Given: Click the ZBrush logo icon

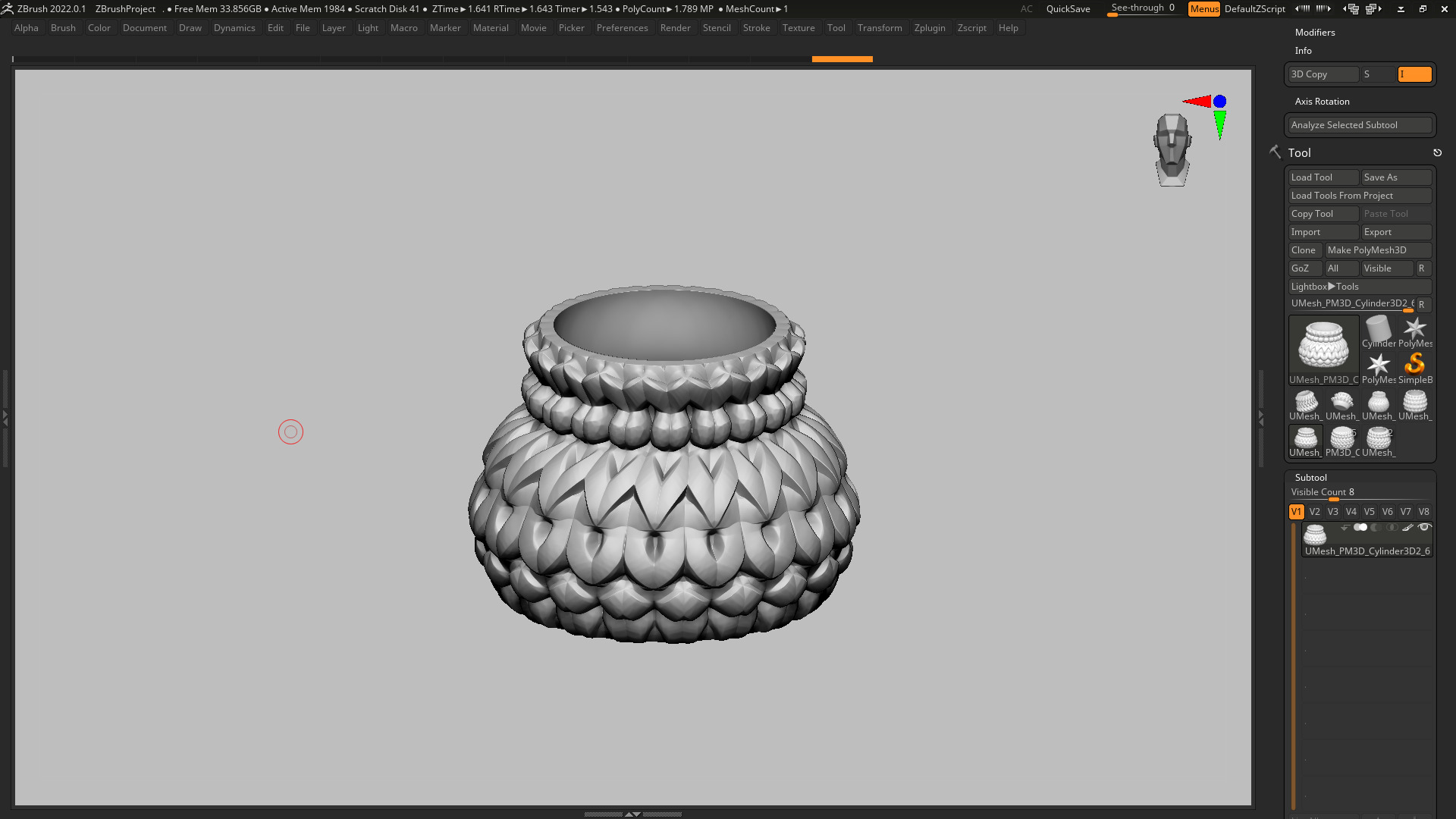Looking at the screenshot, I should coord(7,8).
